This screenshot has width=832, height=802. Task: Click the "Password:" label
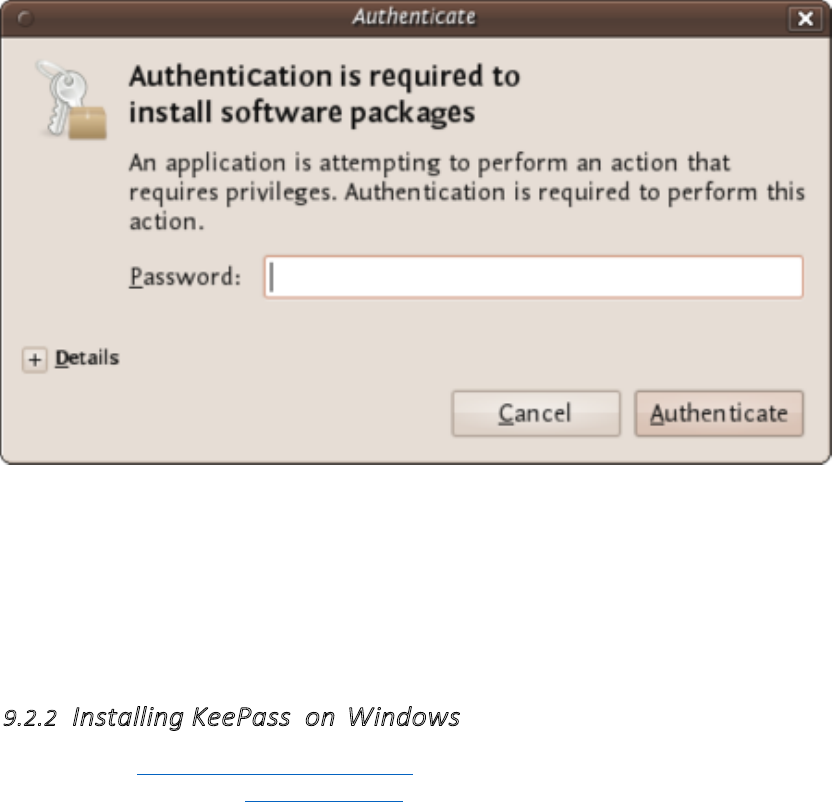pos(185,277)
